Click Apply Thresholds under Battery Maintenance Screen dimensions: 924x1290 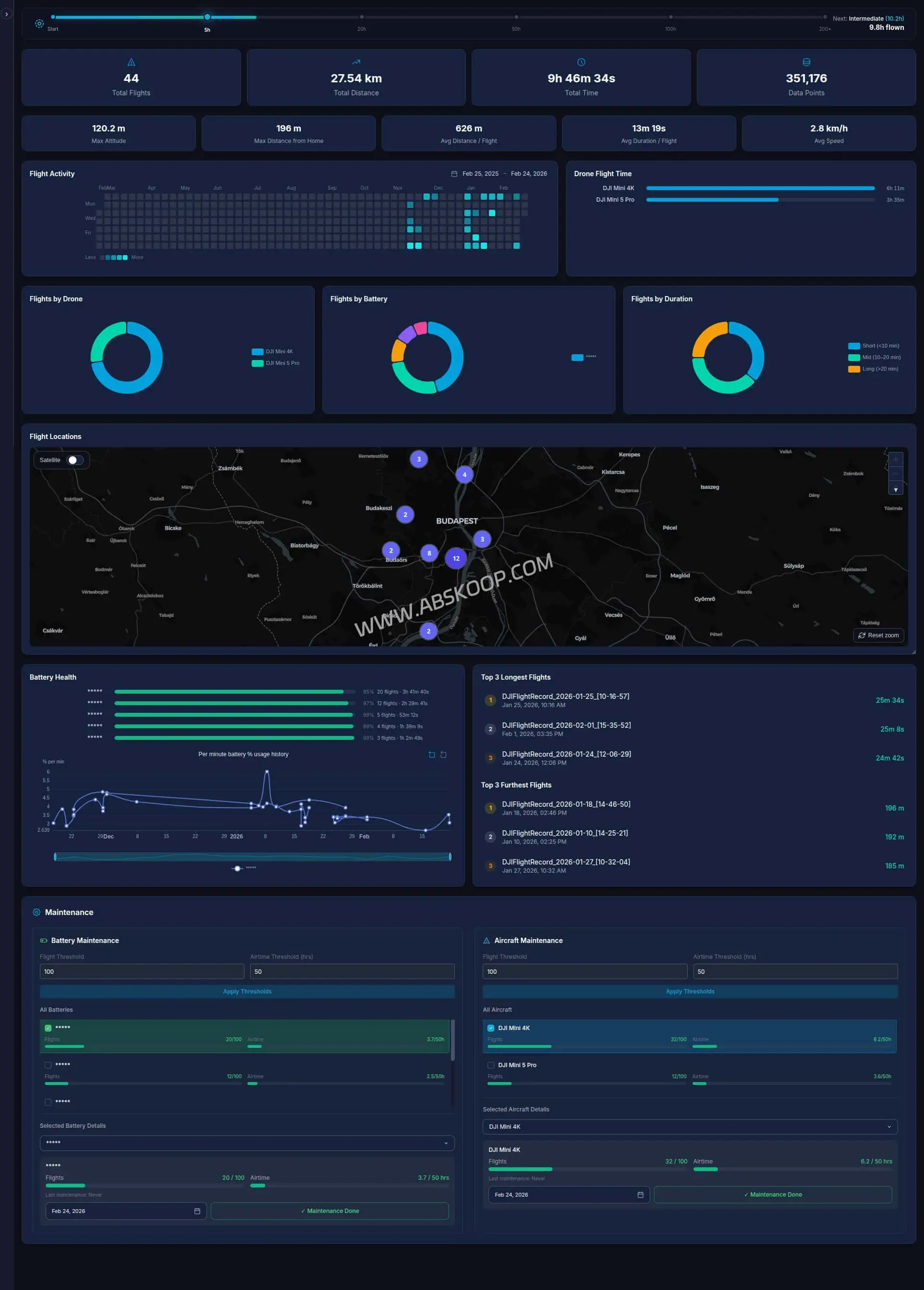coord(247,992)
